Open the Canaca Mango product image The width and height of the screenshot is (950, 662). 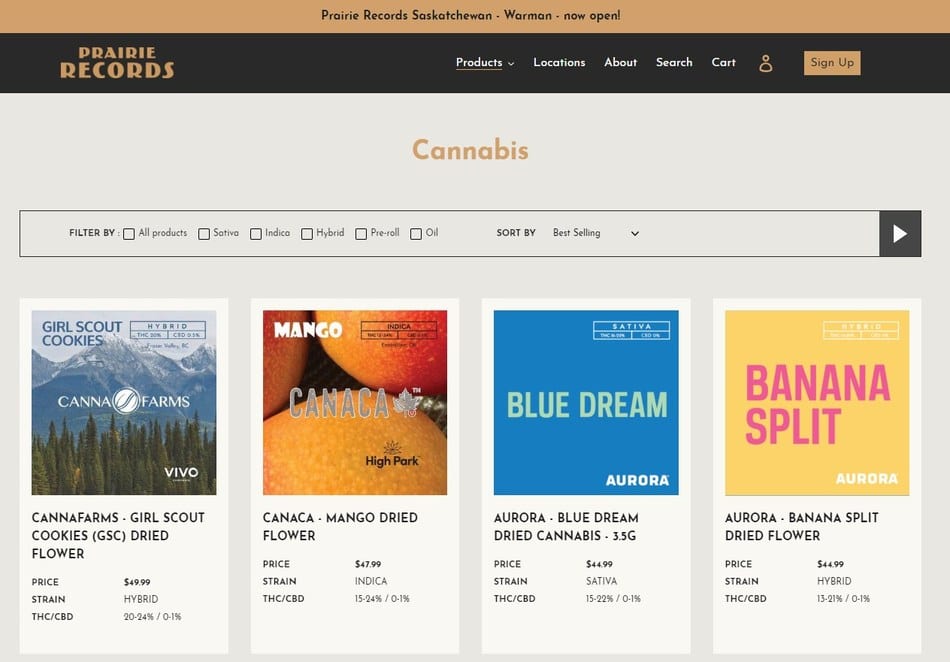(355, 403)
